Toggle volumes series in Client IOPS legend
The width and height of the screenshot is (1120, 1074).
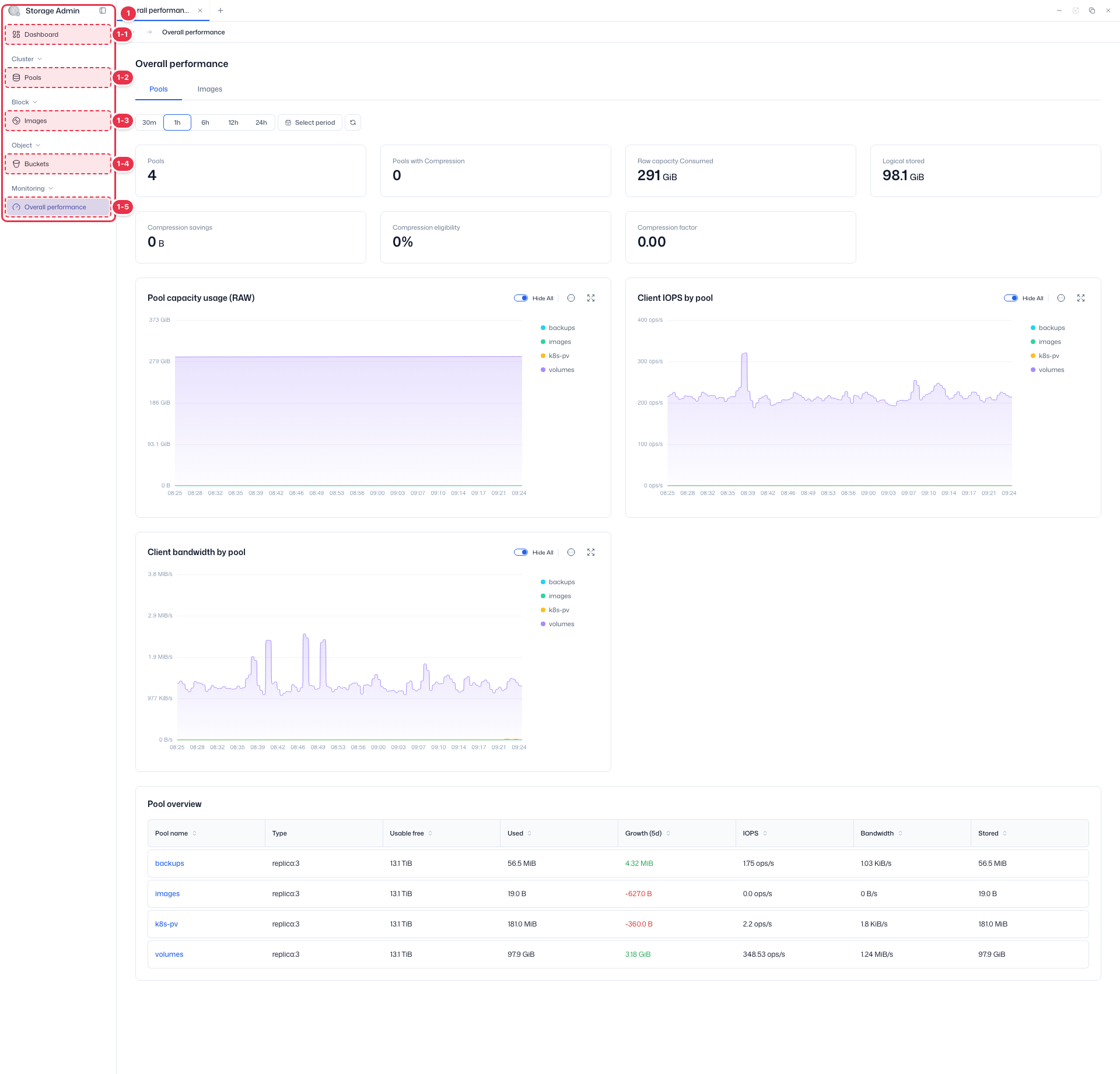click(1048, 370)
